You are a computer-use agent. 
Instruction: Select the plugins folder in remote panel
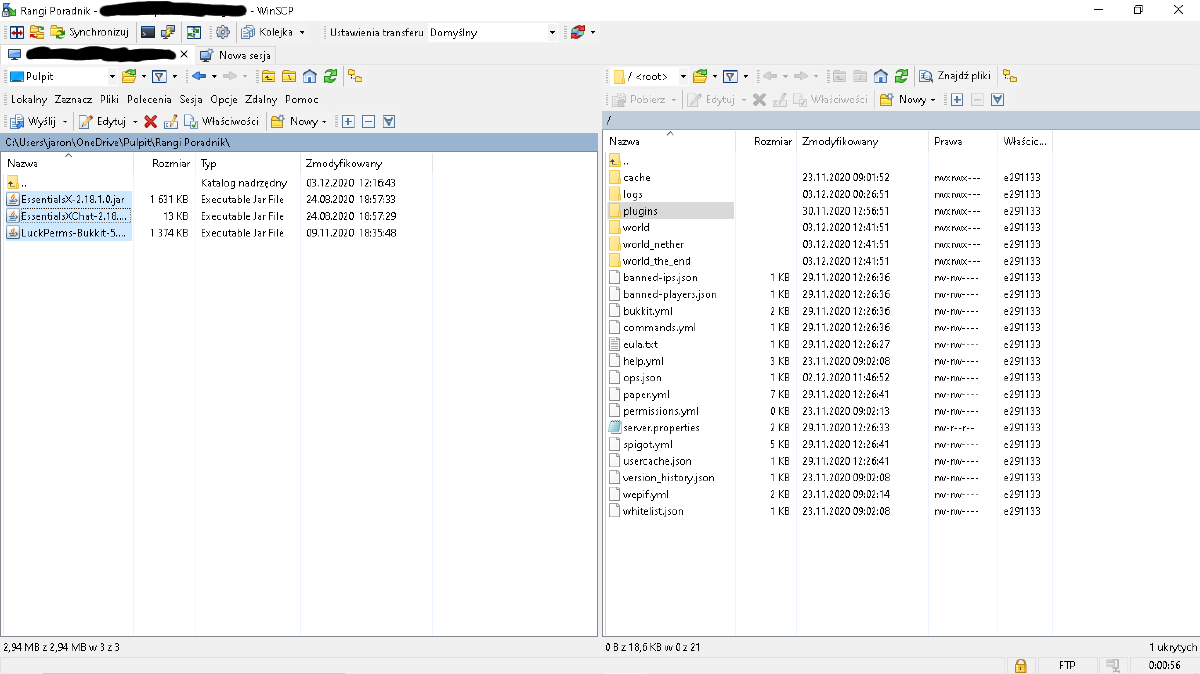point(640,211)
